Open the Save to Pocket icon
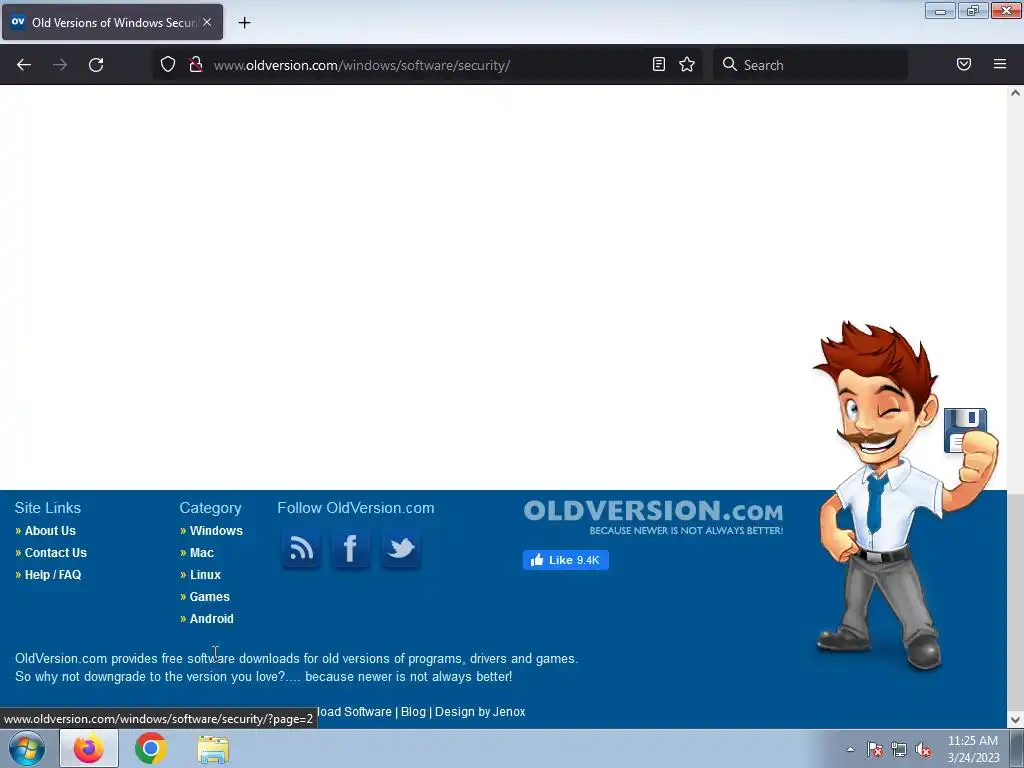Viewport: 1024px width, 768px height. [x=964, y=64]
